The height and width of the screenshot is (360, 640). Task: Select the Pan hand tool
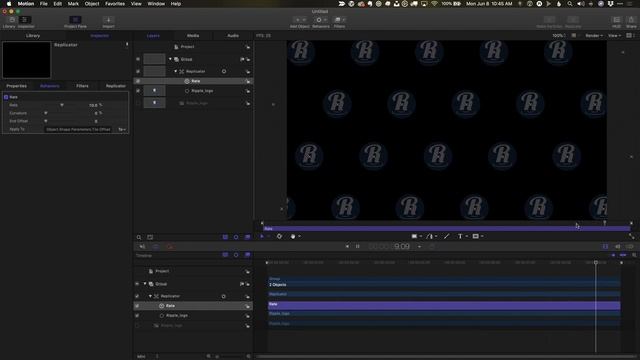pos(293,236)
